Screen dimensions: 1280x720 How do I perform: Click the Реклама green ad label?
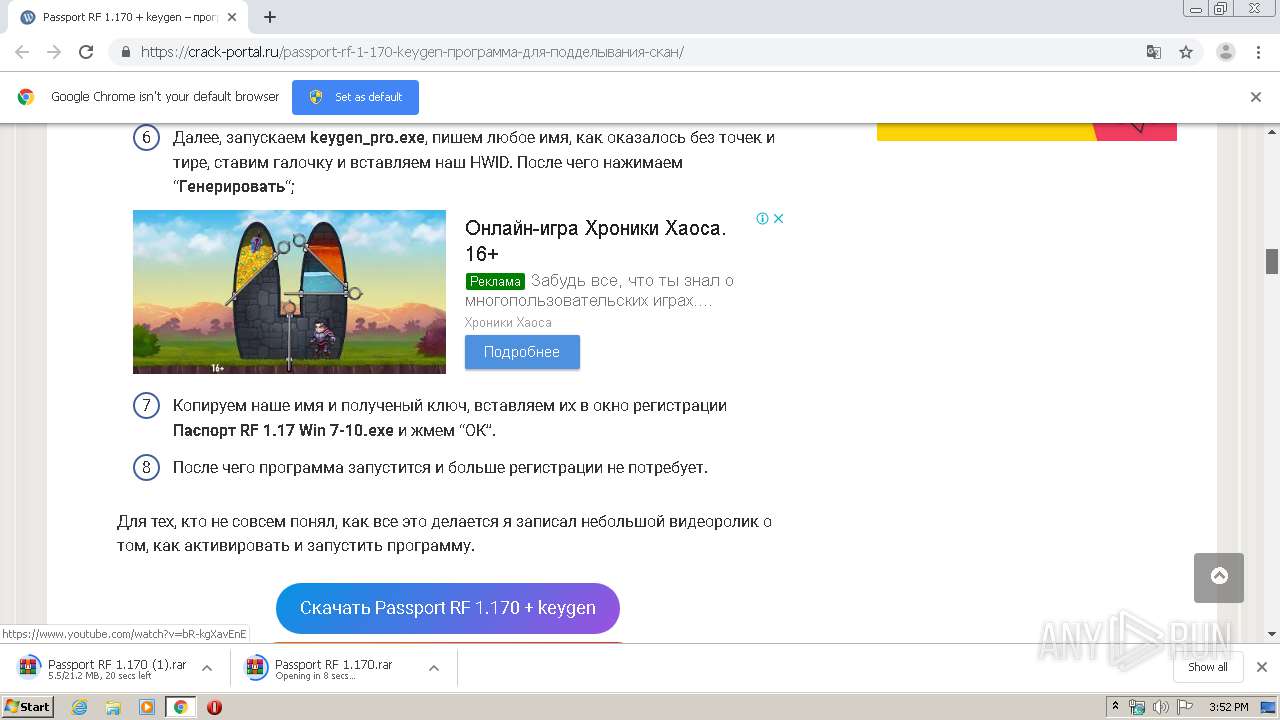[495, 281]
